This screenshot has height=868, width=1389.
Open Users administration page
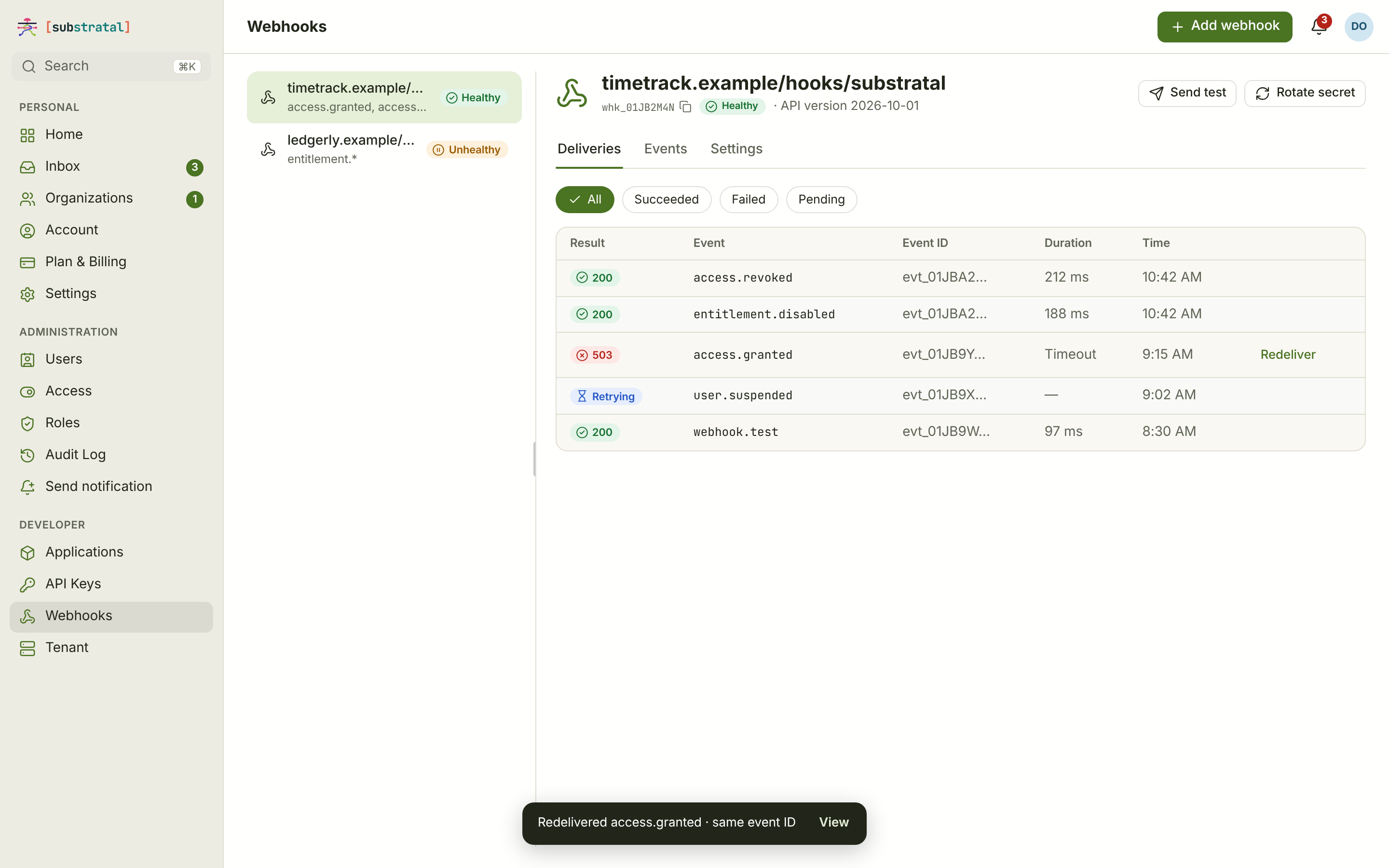click(111, 359)
